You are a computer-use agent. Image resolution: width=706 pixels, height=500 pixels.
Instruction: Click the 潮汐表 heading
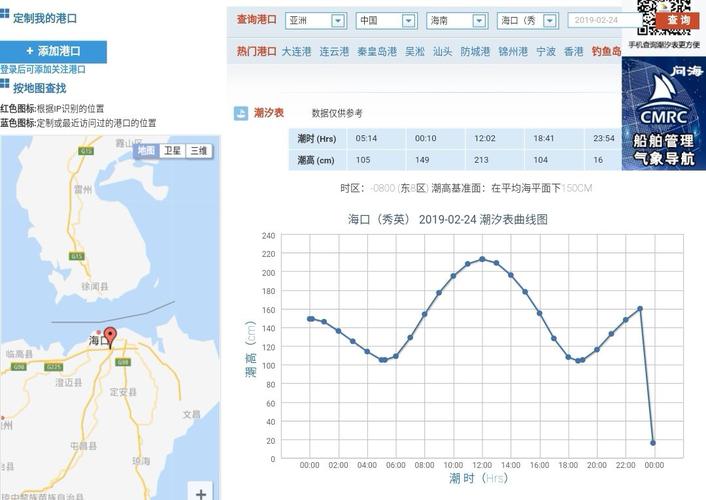click(269, 113)
